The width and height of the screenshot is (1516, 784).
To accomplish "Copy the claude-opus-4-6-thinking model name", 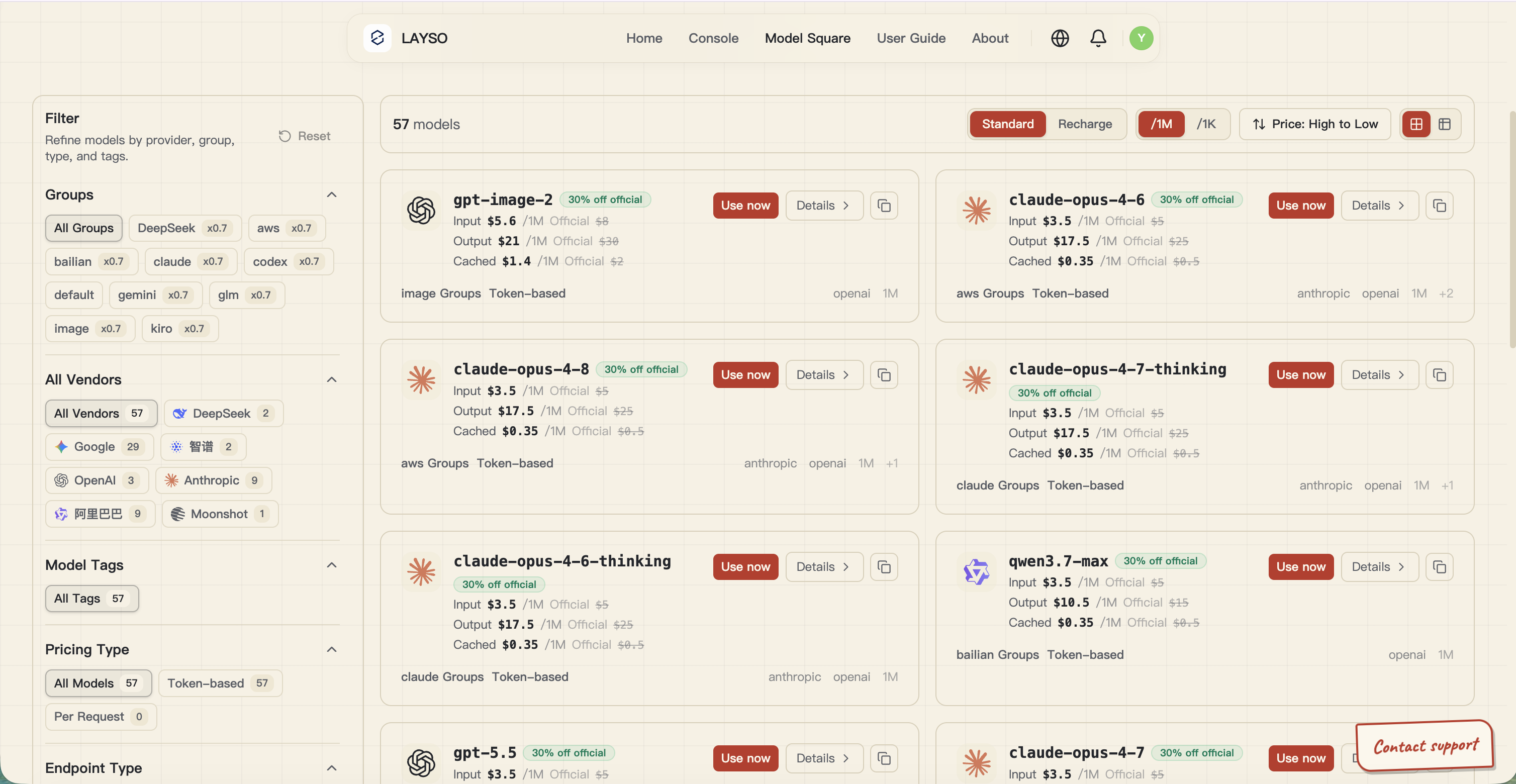I will tap(884, 567).
